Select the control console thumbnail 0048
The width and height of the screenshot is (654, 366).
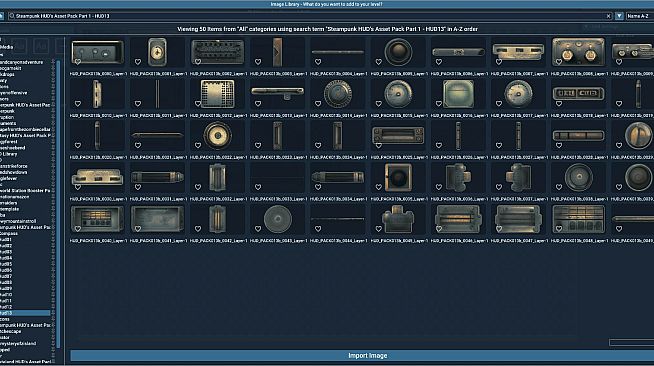tap(578, 219)
